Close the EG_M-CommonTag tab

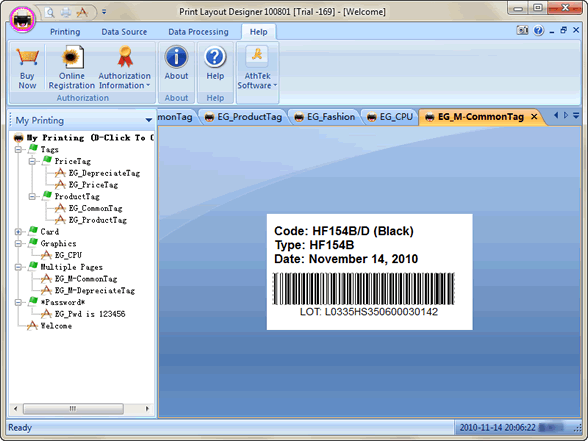click(534, 117)
